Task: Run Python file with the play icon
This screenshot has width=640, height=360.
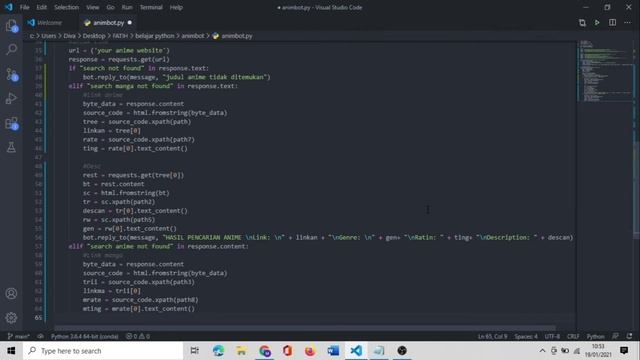Action: (597, 23)
